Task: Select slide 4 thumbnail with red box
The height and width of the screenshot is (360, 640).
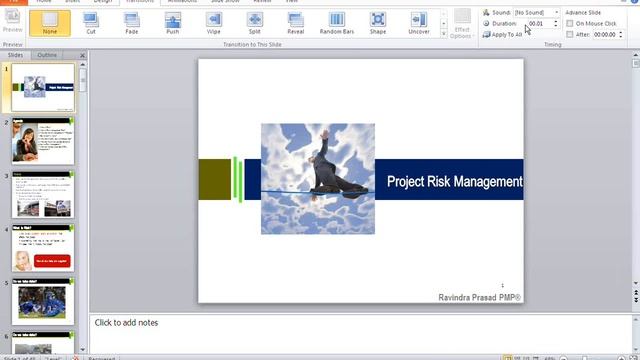Action: pyautogui.click(x=43, y=248)
